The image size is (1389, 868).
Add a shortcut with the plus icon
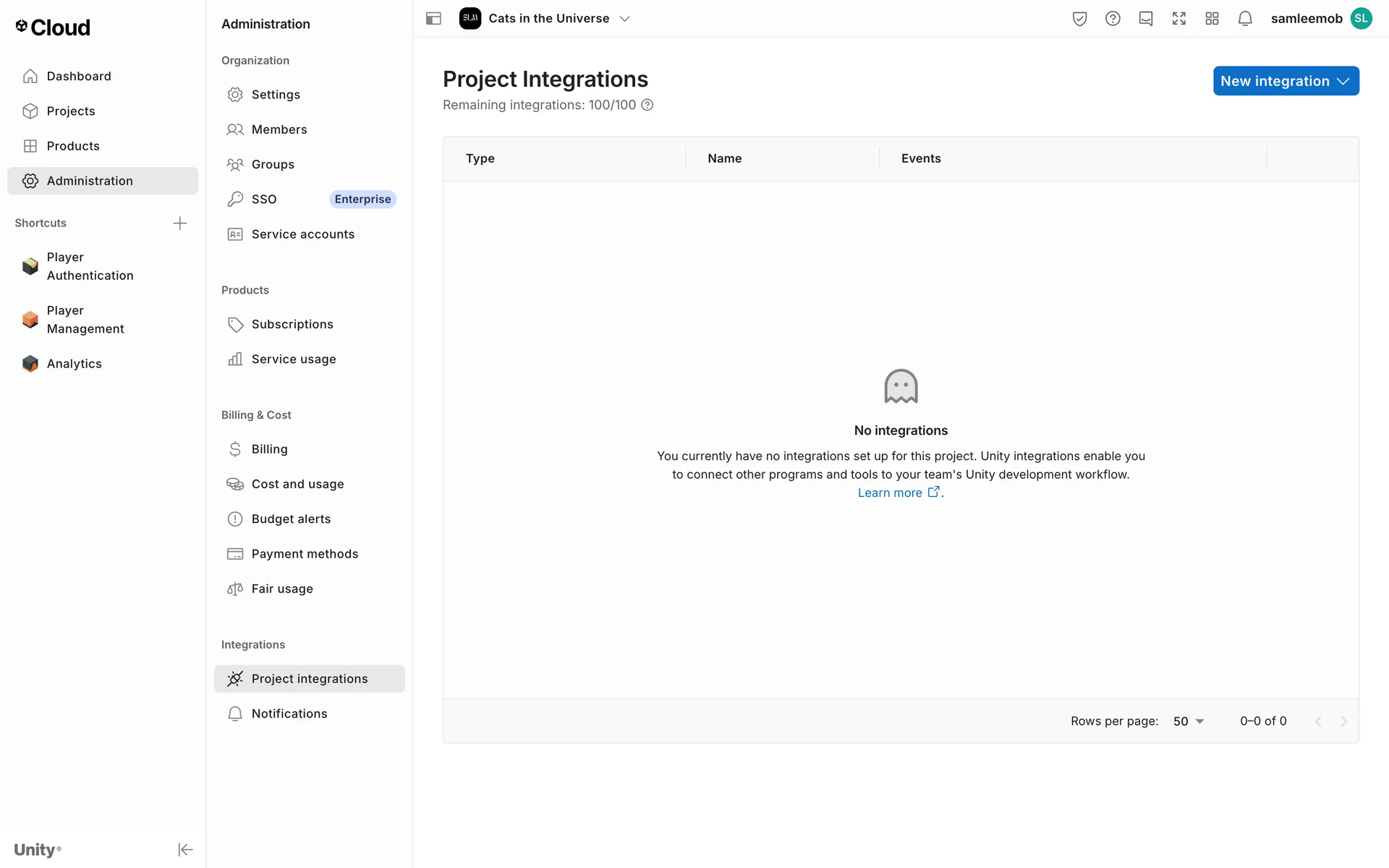coord(180,223)
